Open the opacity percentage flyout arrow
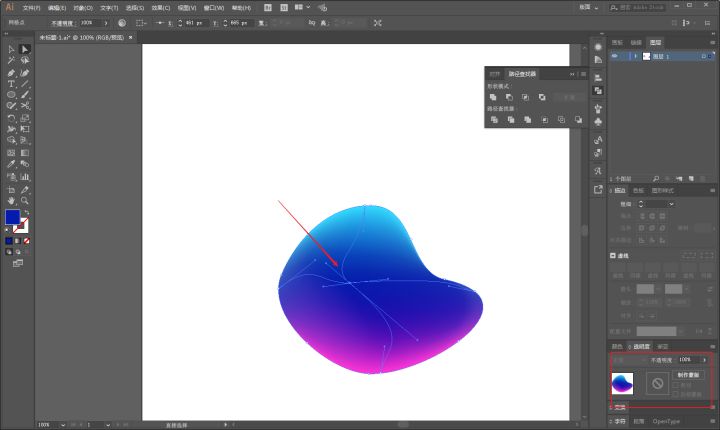Image resolution: width=720 pixels, height=430 pixels. (704, 360)
